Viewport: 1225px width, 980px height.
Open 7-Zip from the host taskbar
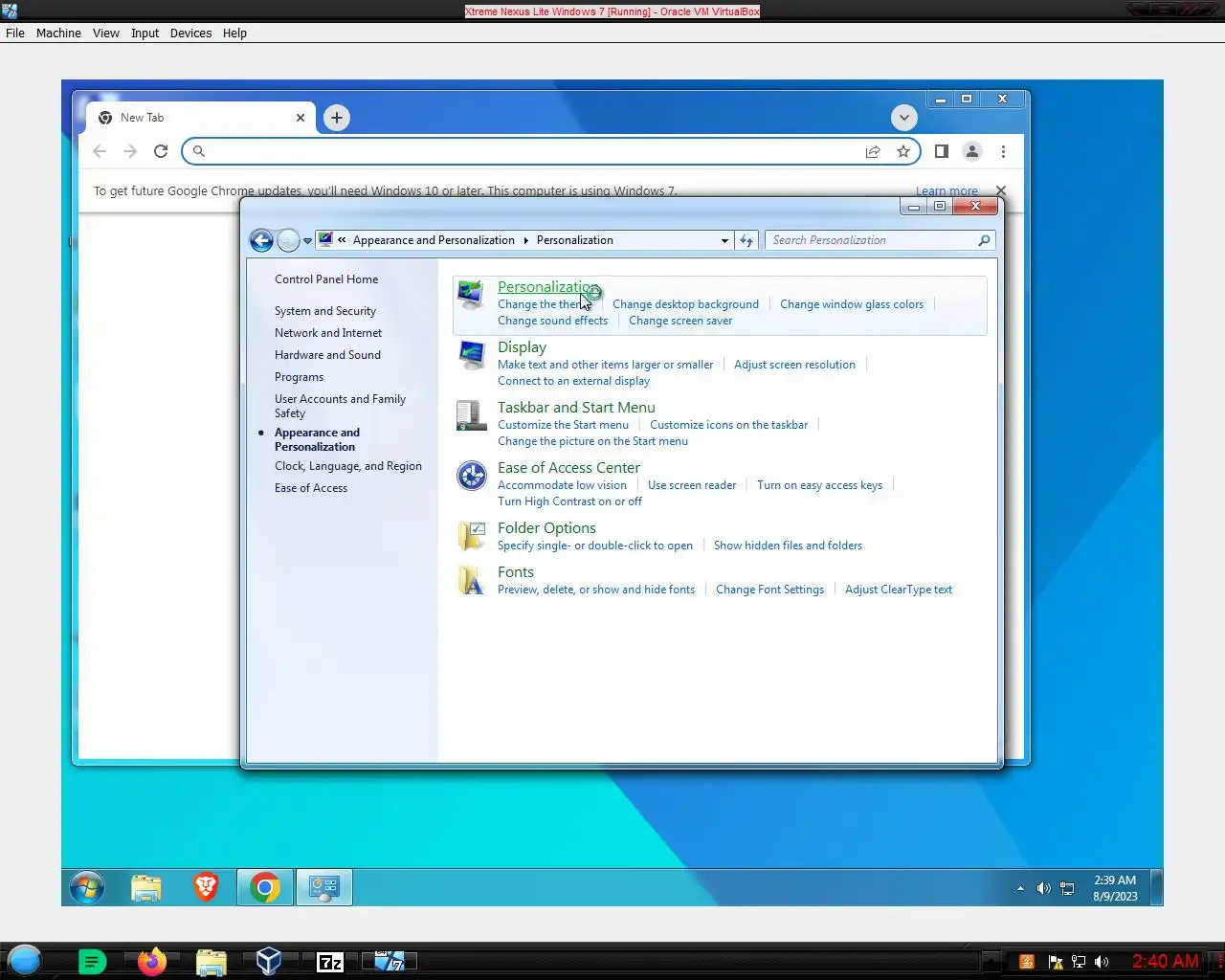coord(330,962)
